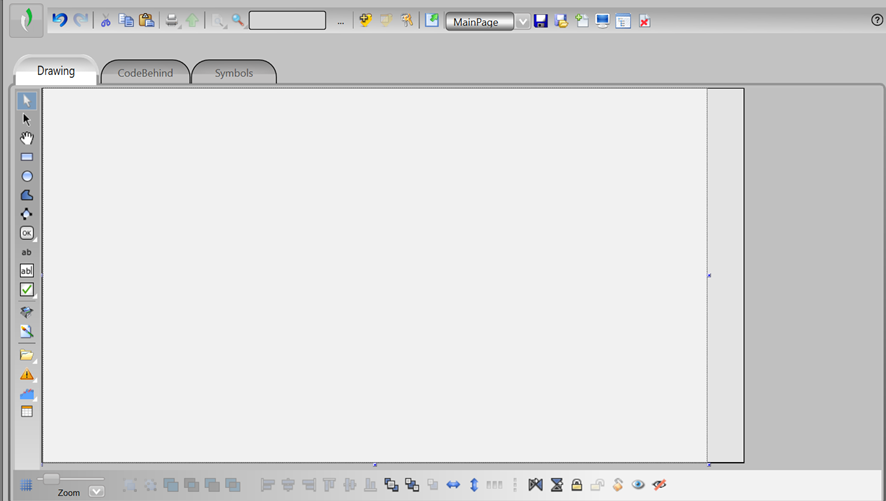This screenshot has width=886, height=501.
Task: Toggle the padlock lock icon
Action: tap(577, 485)
